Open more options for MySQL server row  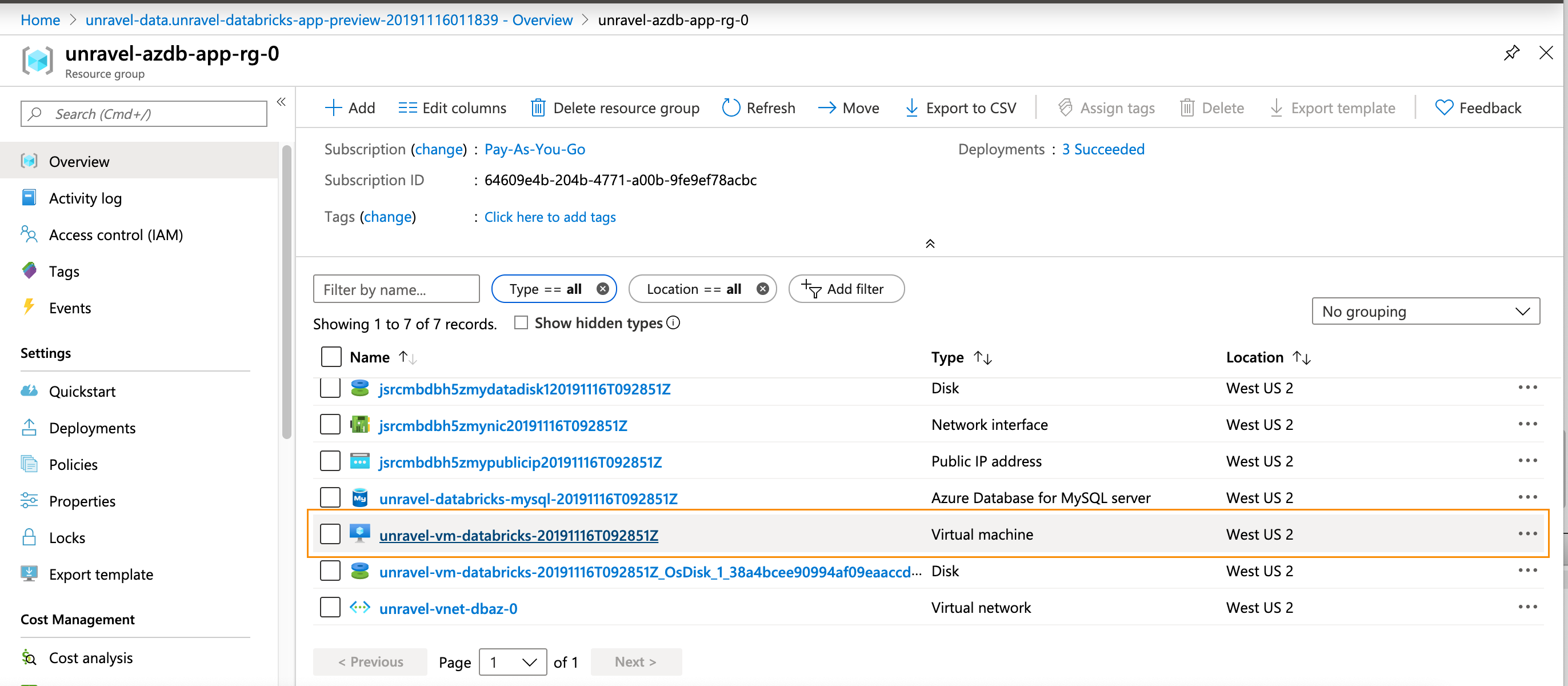point(1528,497)
